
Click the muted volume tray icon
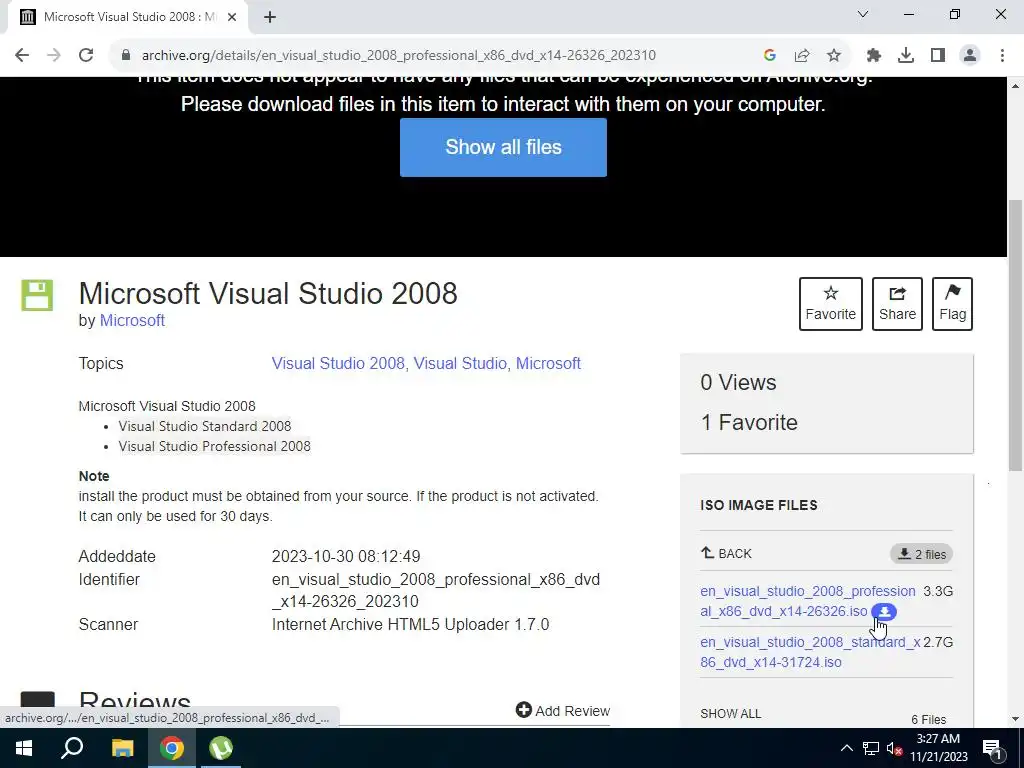pyautogui.click(x=894, y=749)
